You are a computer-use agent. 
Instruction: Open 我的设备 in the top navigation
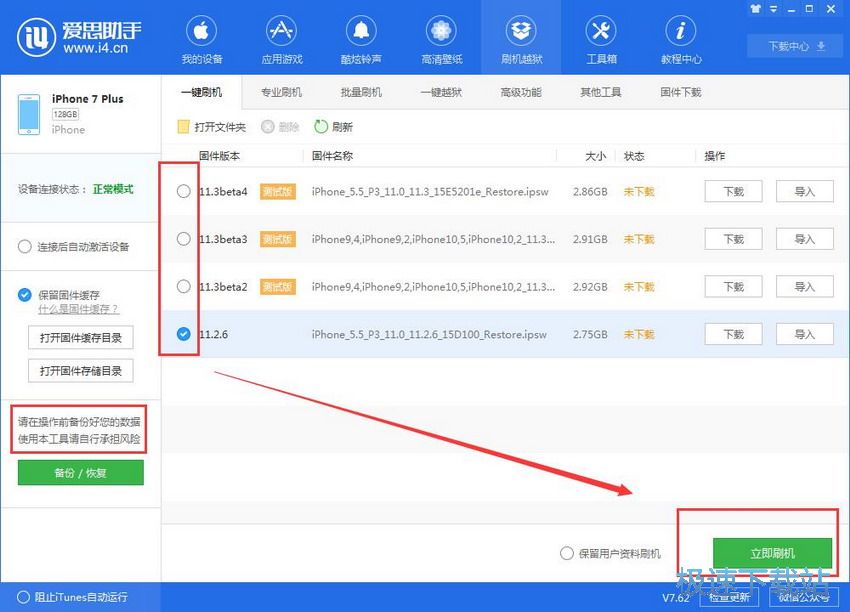pyautogui.click(x=202, y=40)
